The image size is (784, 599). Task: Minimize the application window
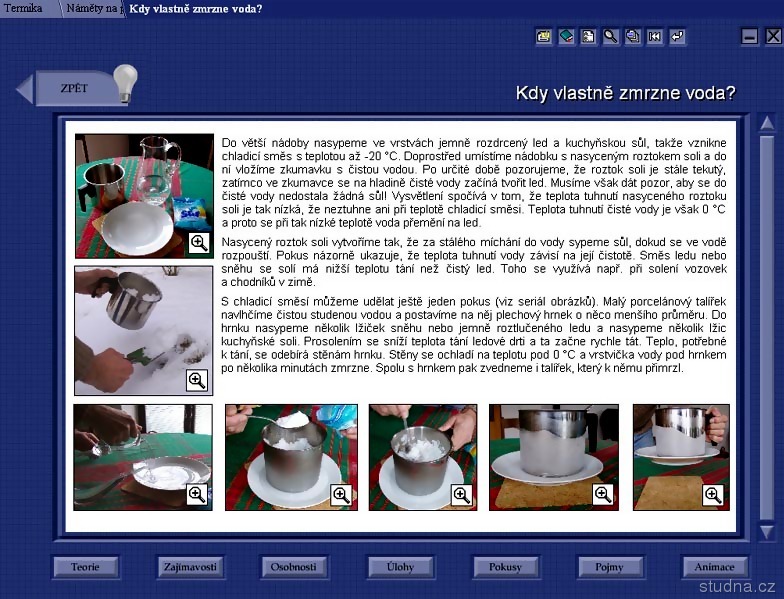pyautogui.click(x=749, y=36)
